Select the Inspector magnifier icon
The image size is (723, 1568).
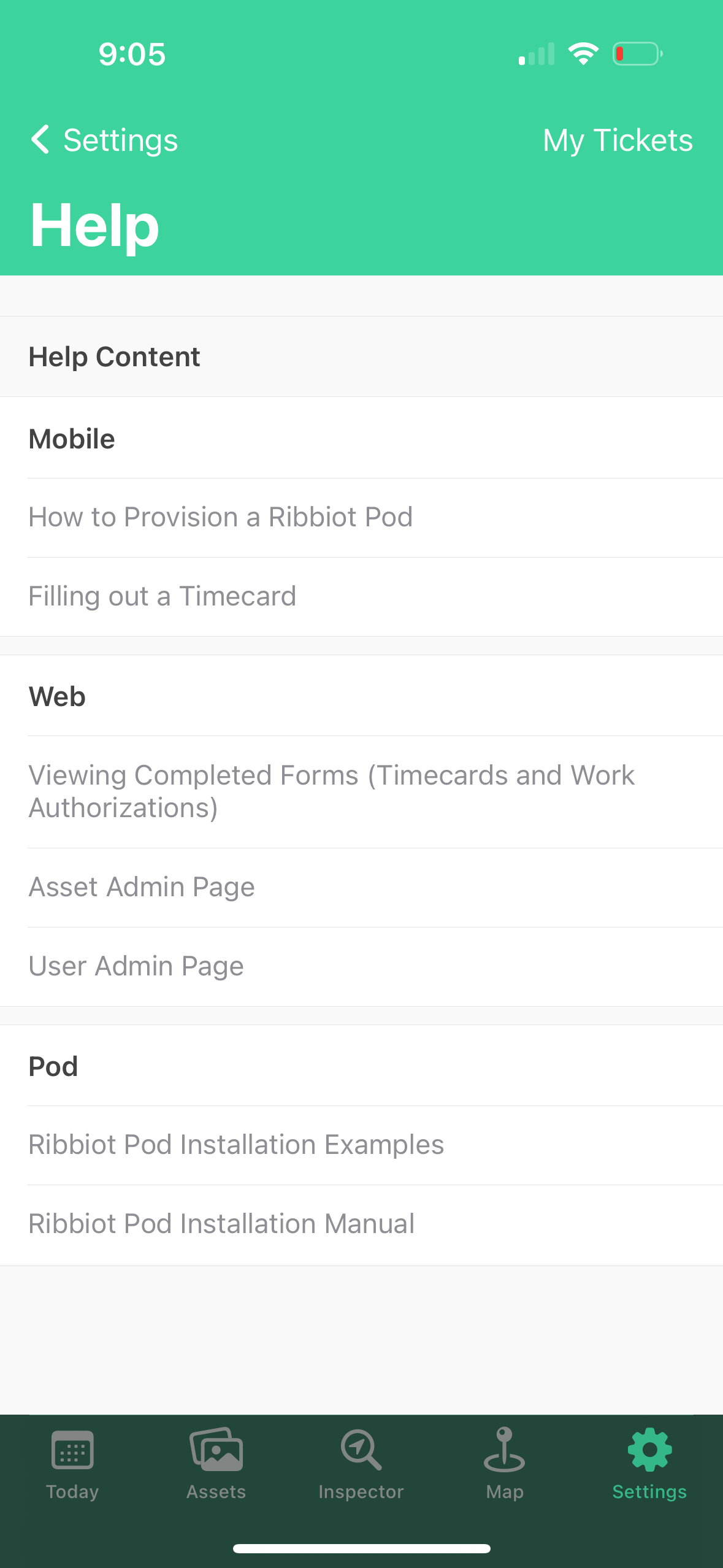361,1449
